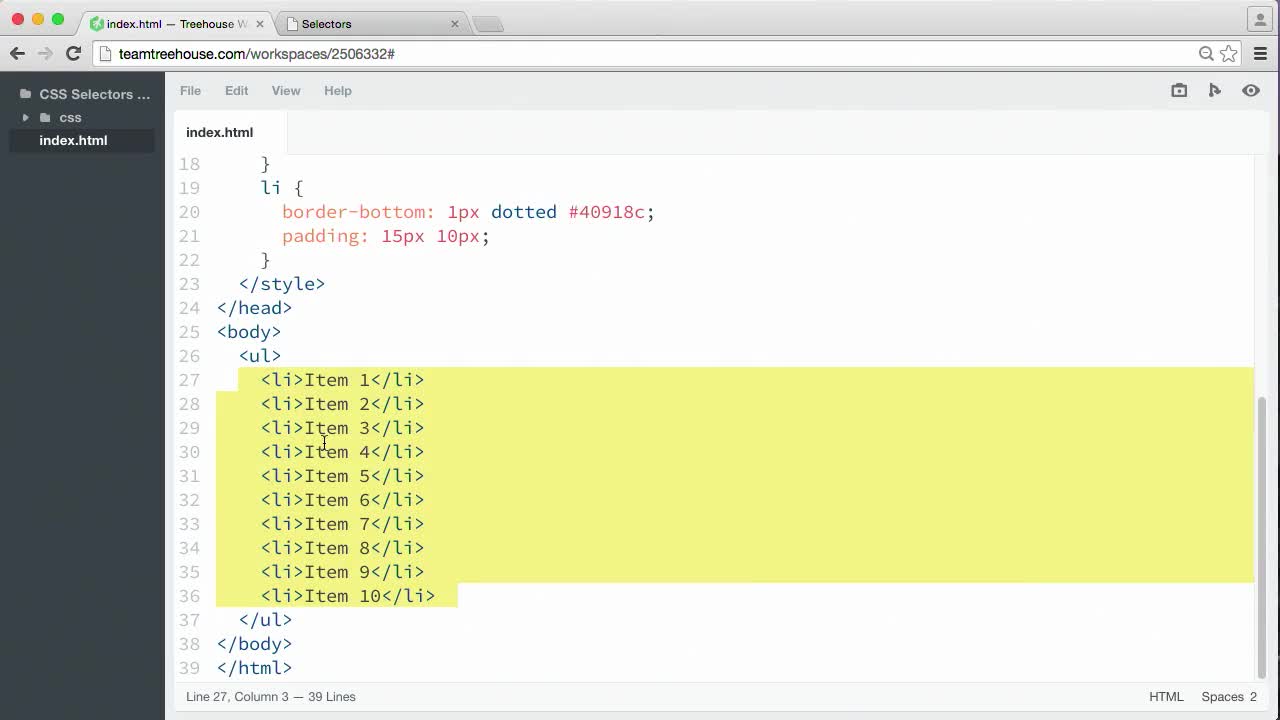The width and height of the screenshot is (1280, 720).
Task: Reload the page with the refresh icon
Action: pos(73,53)
